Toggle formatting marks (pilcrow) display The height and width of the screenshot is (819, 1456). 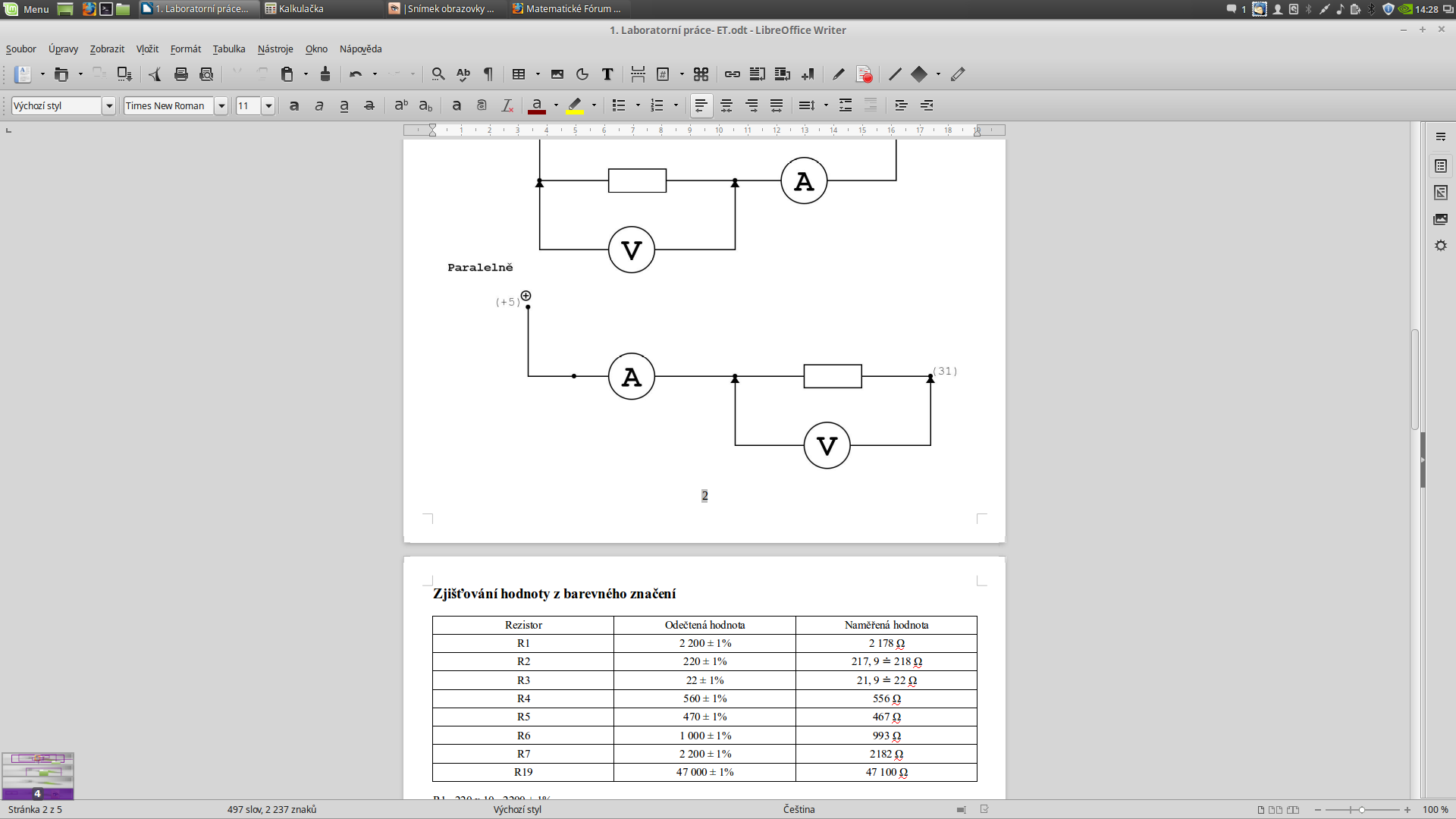[488, 74]
